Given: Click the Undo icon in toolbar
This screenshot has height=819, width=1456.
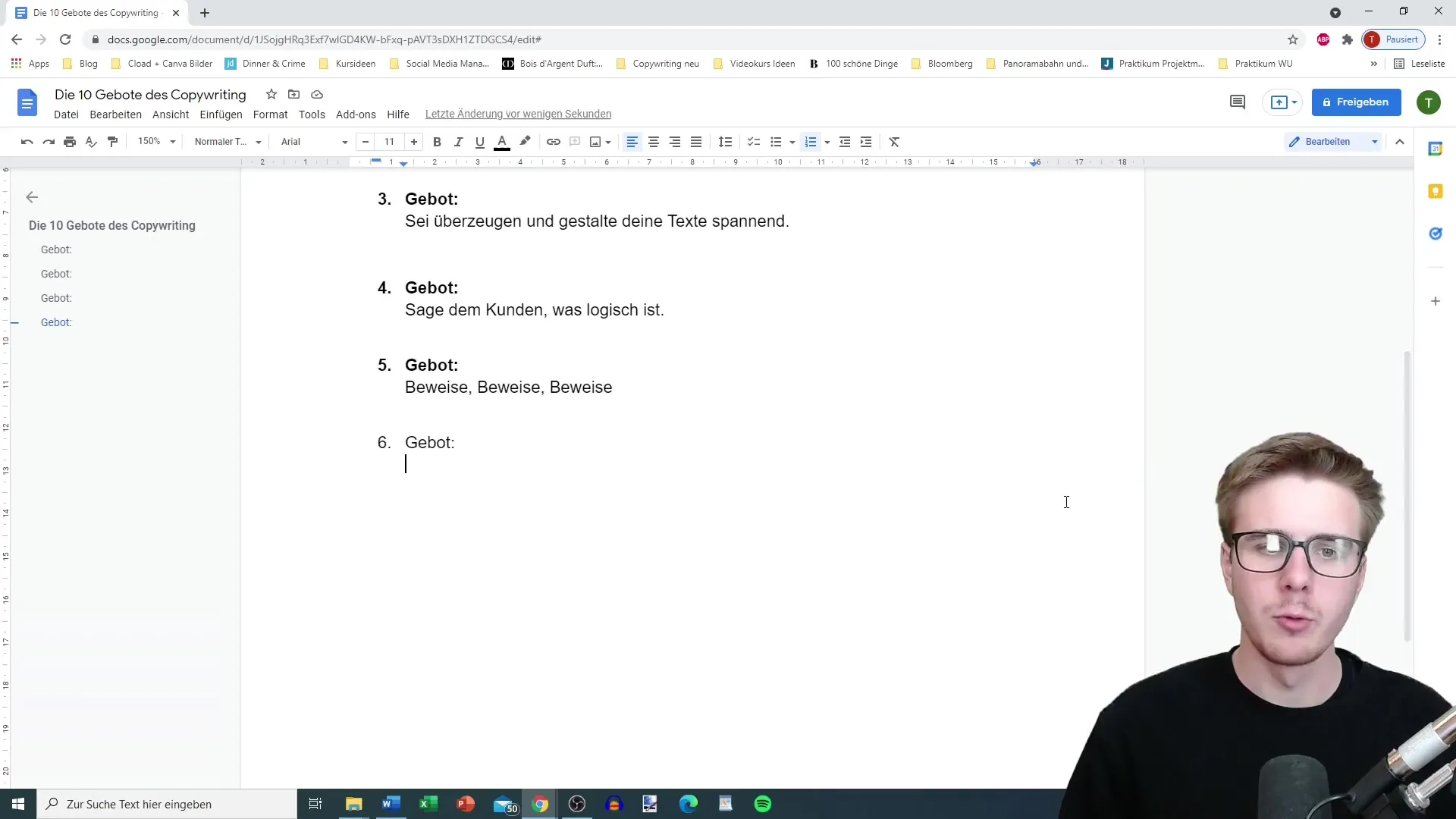Looking at the screenshot, I should pos(27,142).
